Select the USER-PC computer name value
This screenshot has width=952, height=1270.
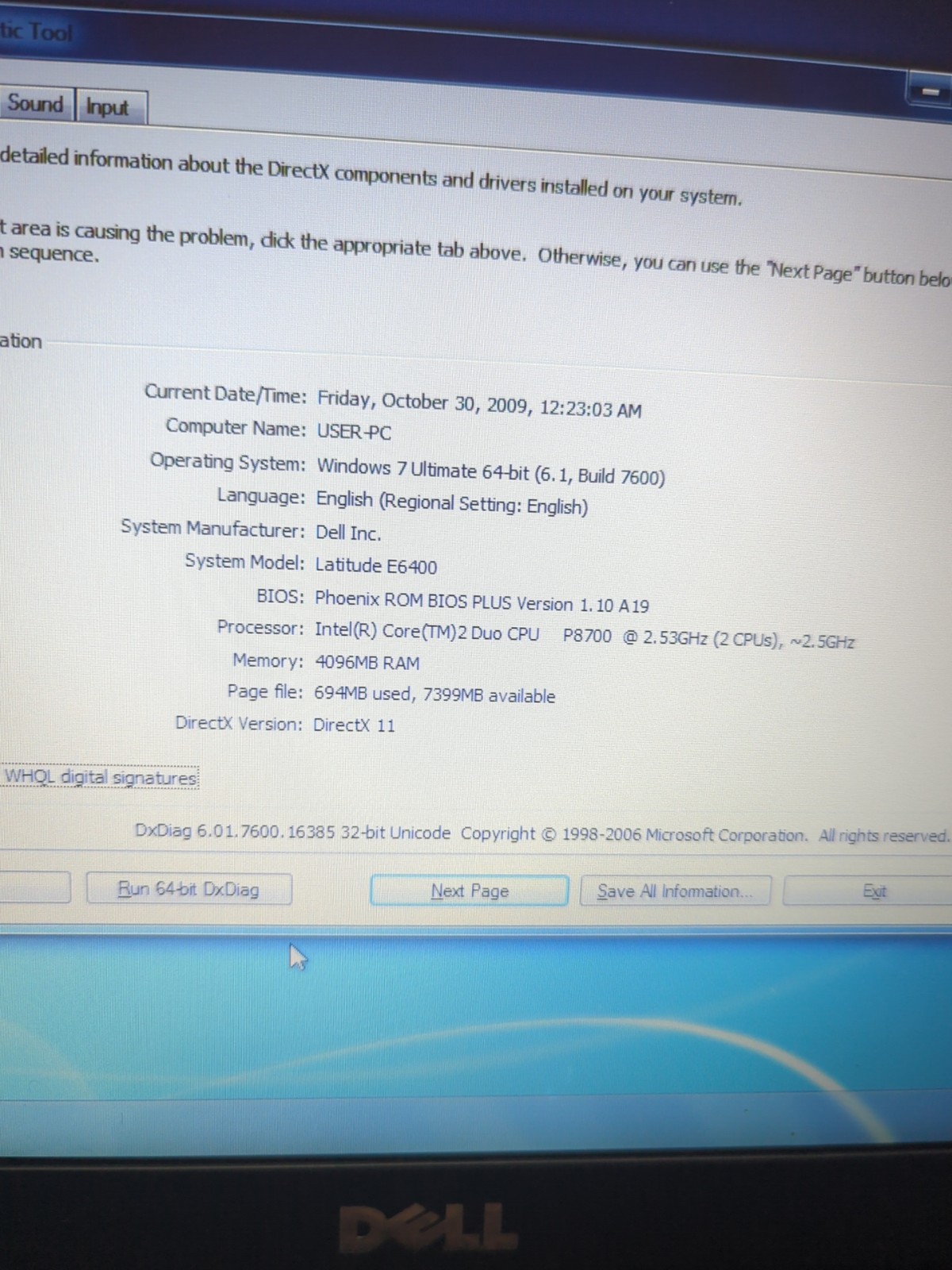click(x=354, y=432)
